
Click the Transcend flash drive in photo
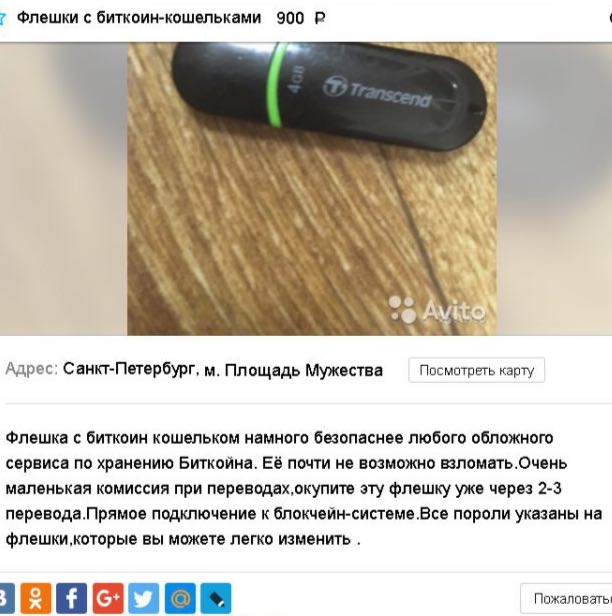tap(329, 94)
